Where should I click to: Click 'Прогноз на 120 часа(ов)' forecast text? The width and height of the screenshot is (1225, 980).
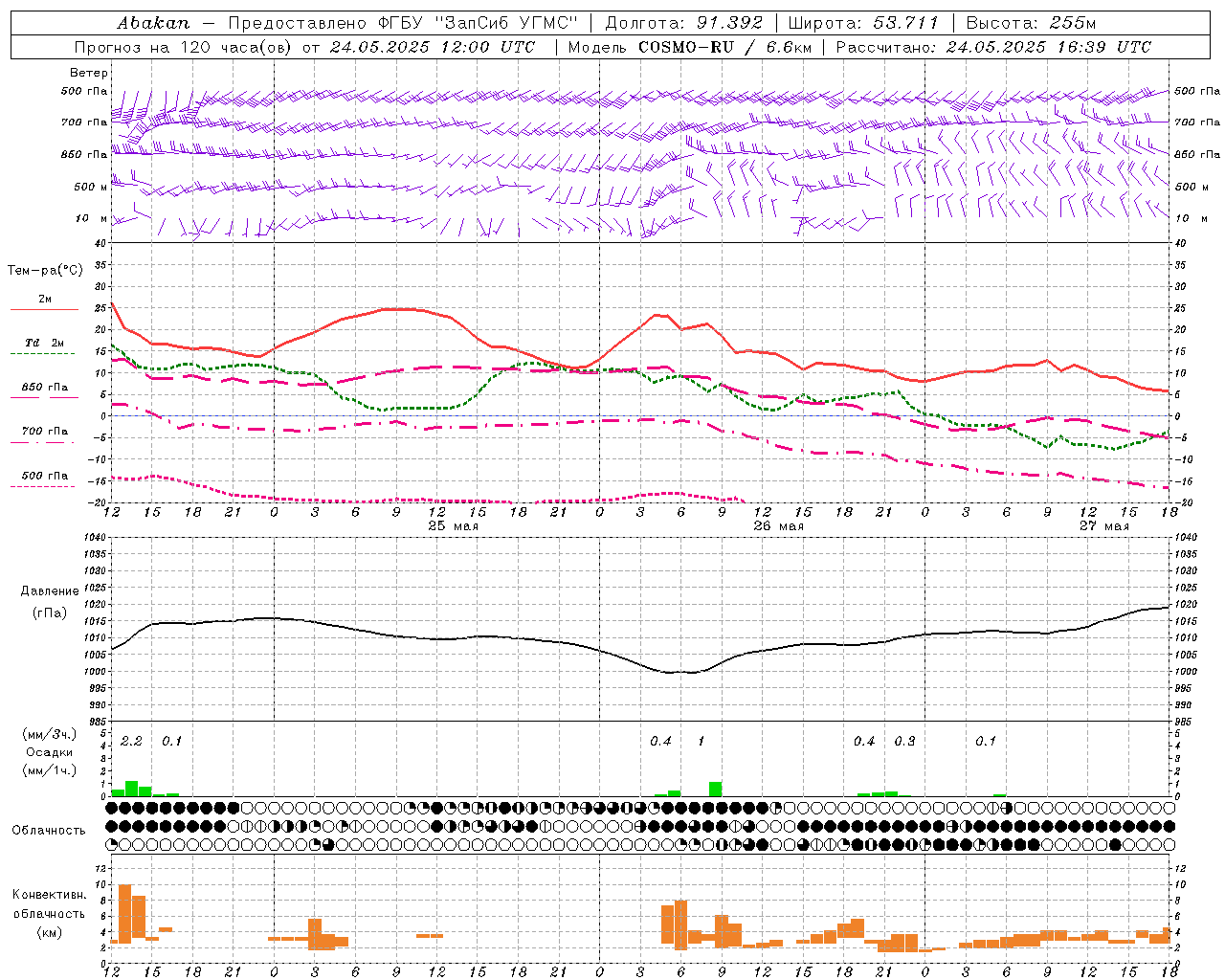[184, 47]
